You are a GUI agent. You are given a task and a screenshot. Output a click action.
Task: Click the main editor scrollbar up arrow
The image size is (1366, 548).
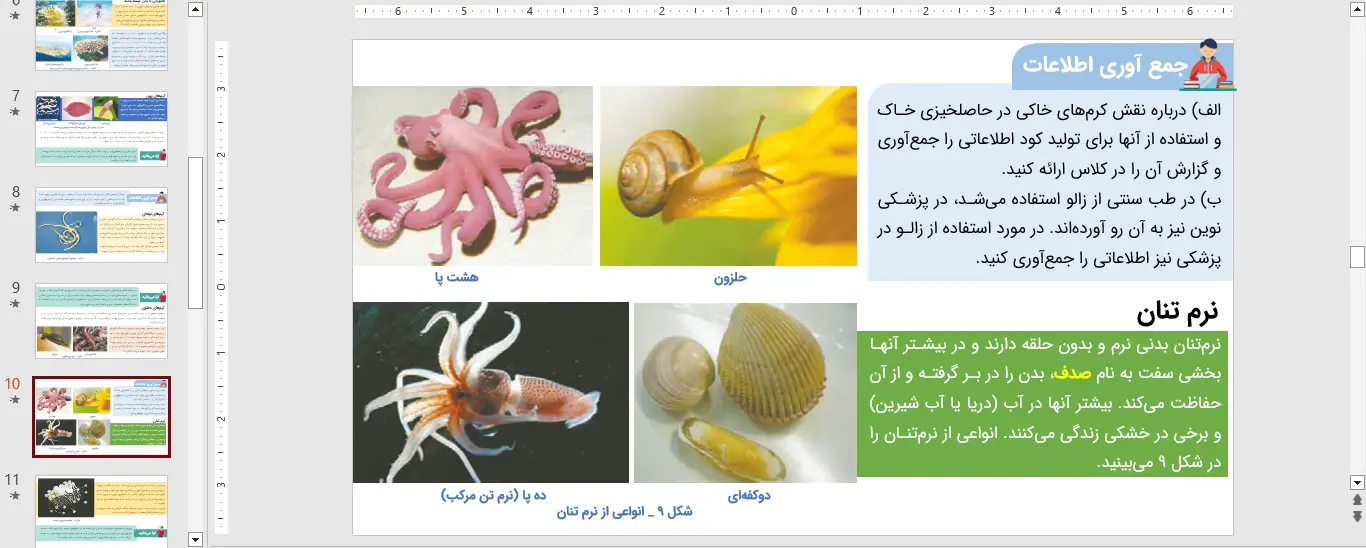click(1357, 11)
